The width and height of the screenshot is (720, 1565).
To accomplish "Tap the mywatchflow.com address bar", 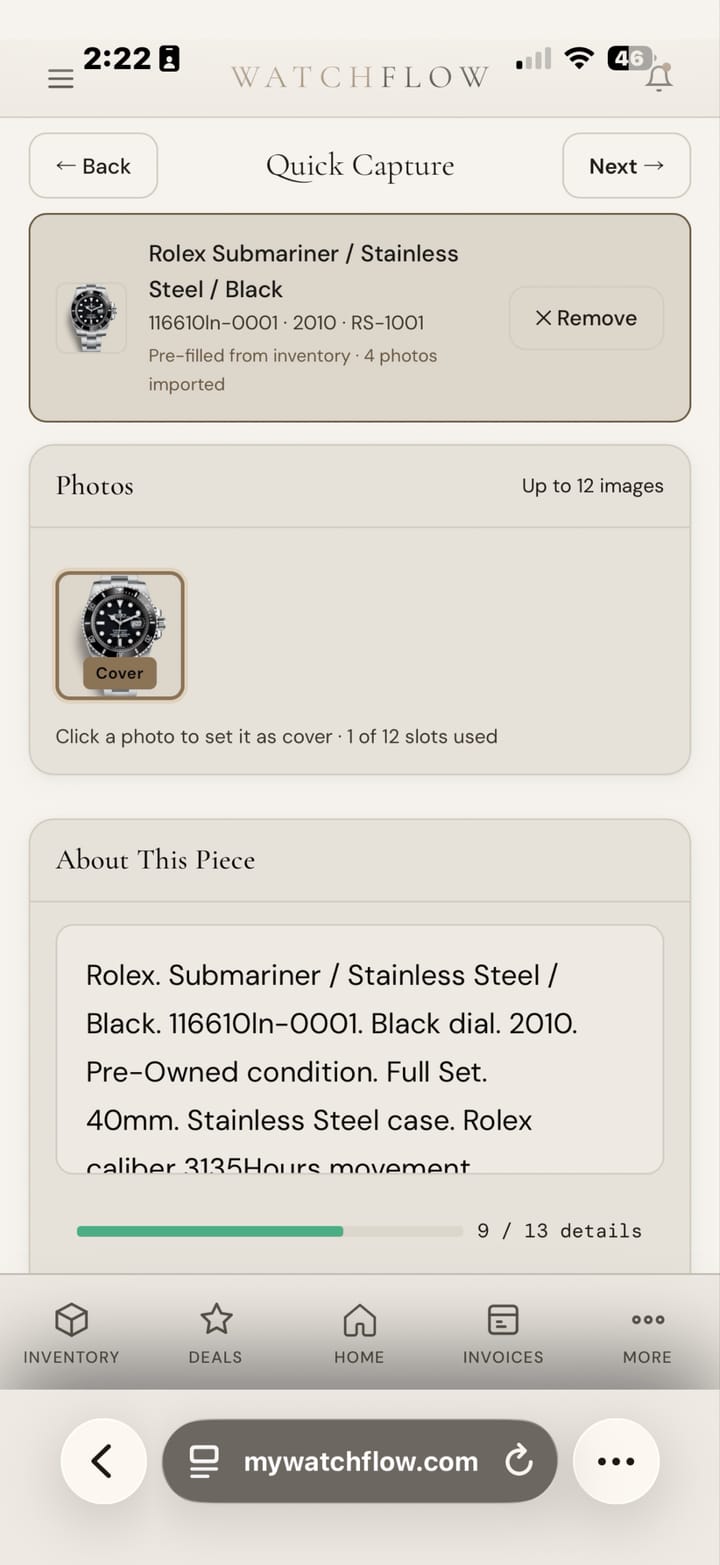I will [x=360, y=1461].
